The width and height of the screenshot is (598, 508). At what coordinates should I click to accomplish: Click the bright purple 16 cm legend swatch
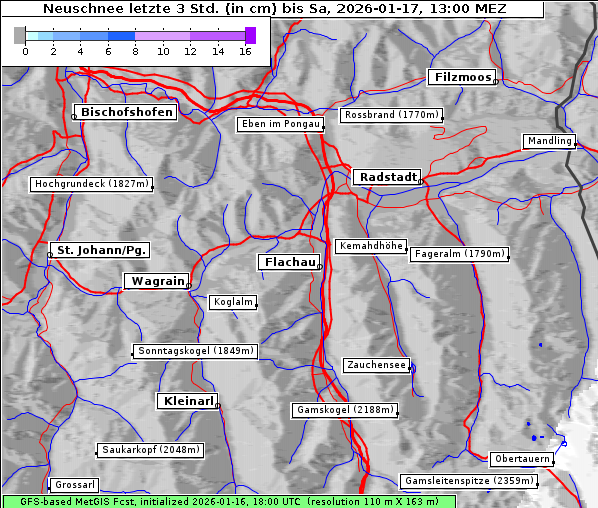[251, 35]
